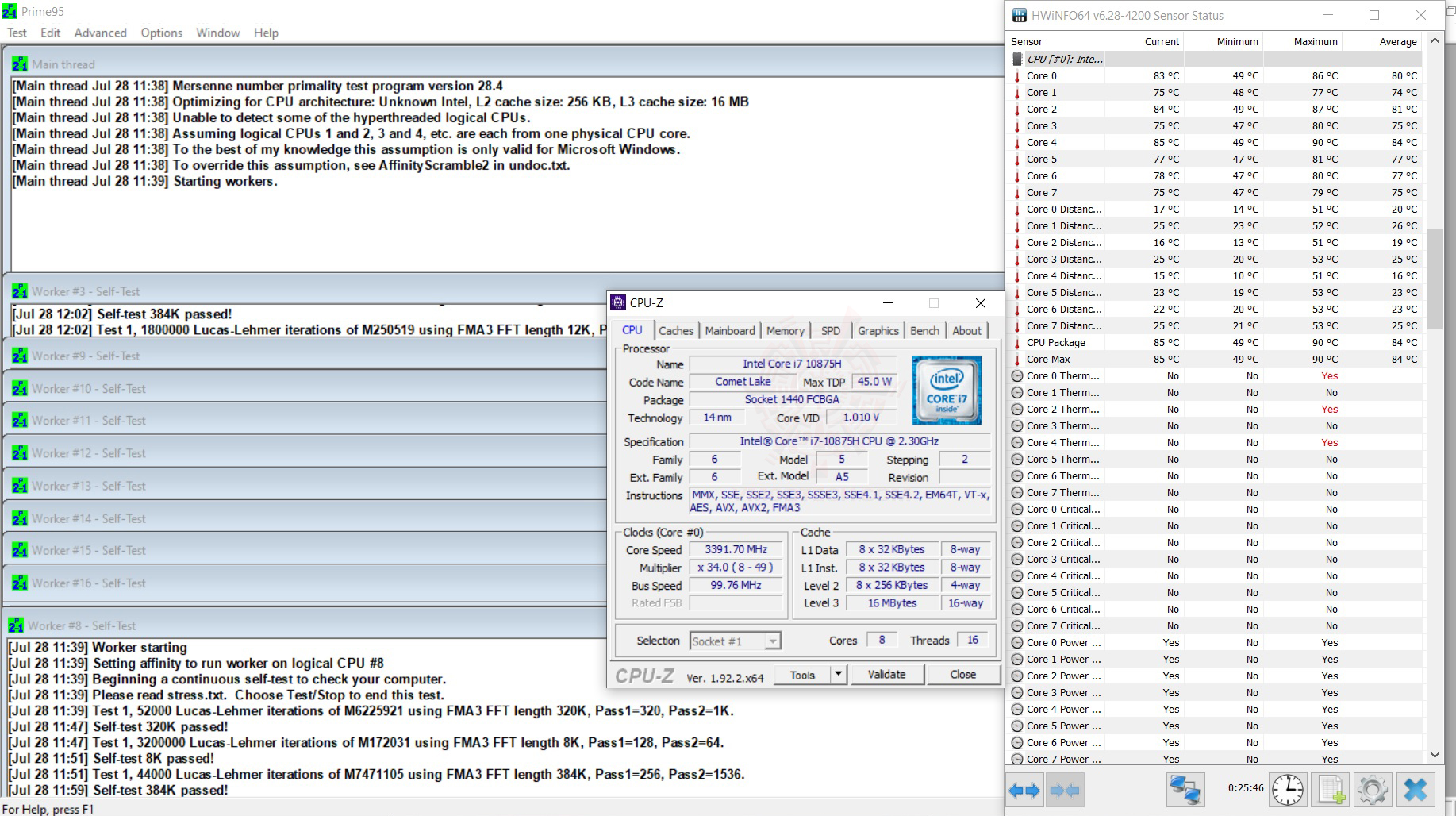Open the Socket #1 selection dropdown
The height and width of the screenshot is (816, 1456).
[x=736, y=641]
